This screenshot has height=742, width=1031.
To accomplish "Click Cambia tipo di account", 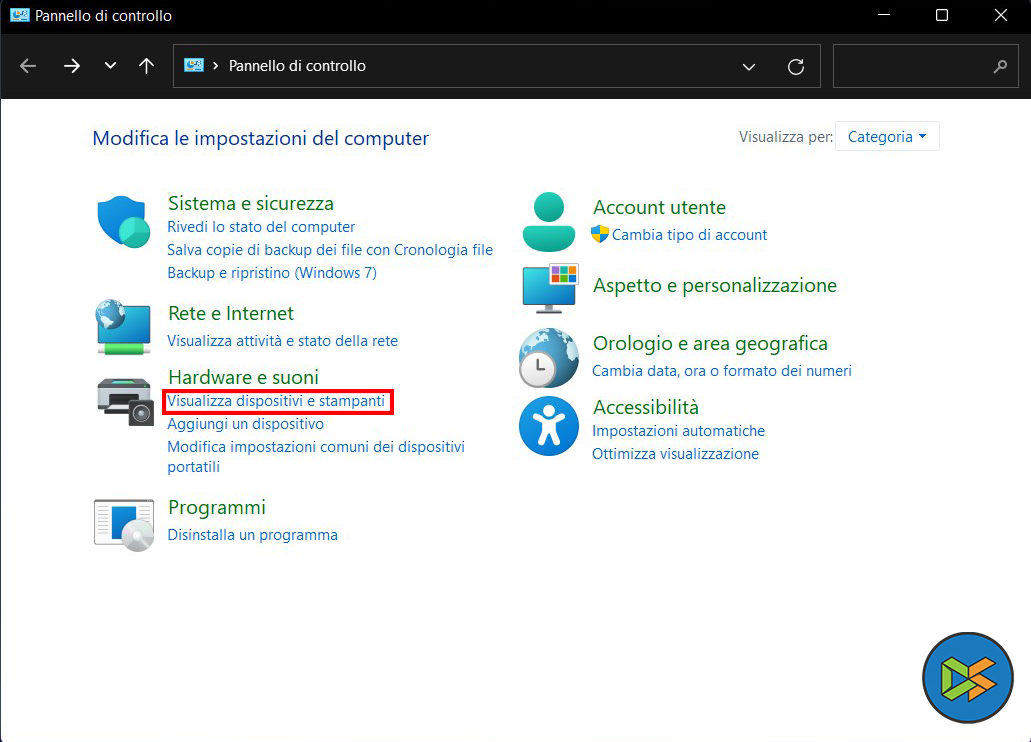I will pos(689,235).
